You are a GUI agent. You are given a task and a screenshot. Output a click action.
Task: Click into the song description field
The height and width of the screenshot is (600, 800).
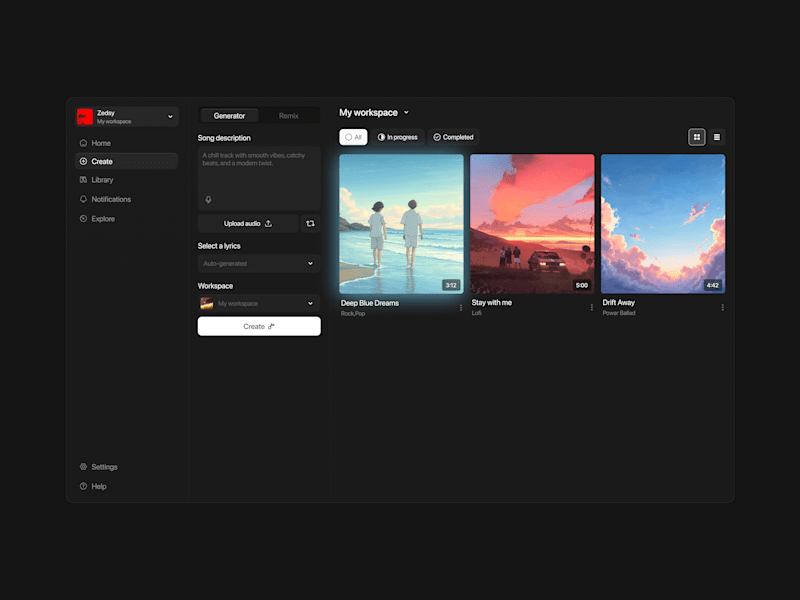[259, 178]
